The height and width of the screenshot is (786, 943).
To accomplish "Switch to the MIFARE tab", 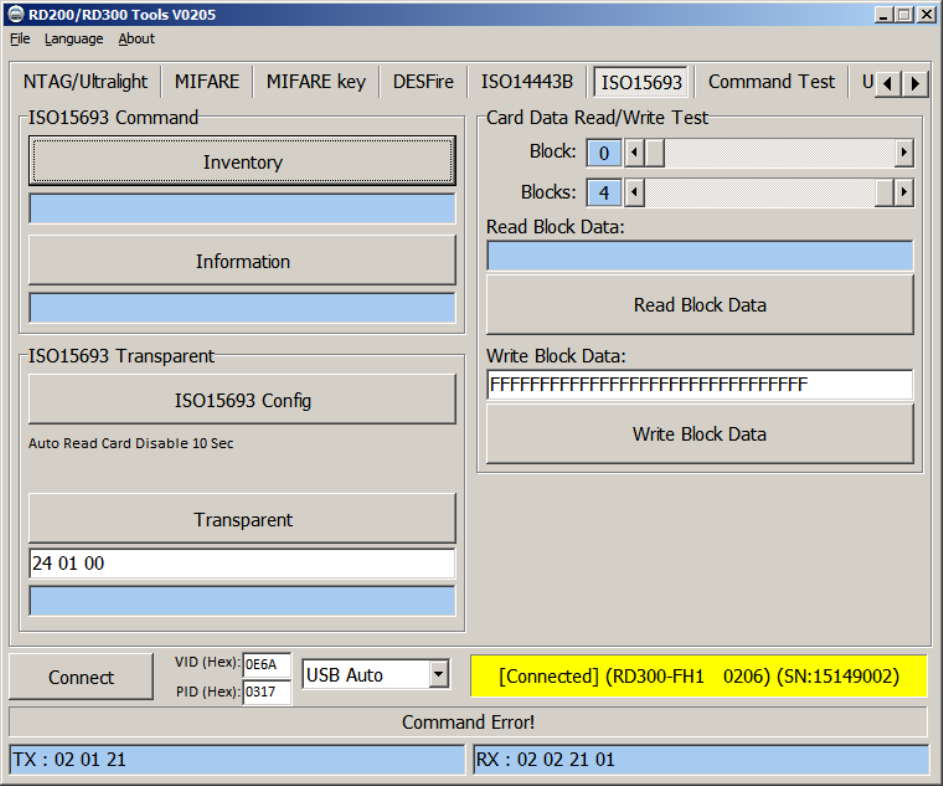I will coord(207,82).
